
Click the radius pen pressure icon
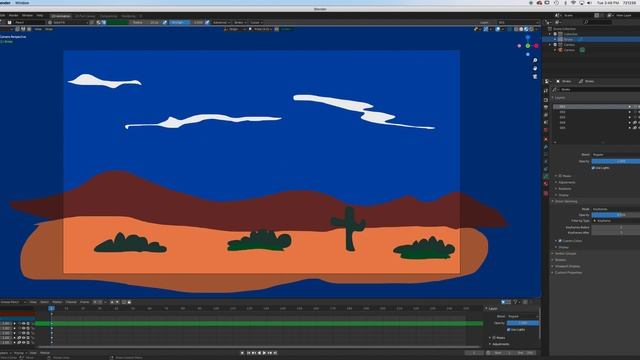coord(164,22)
